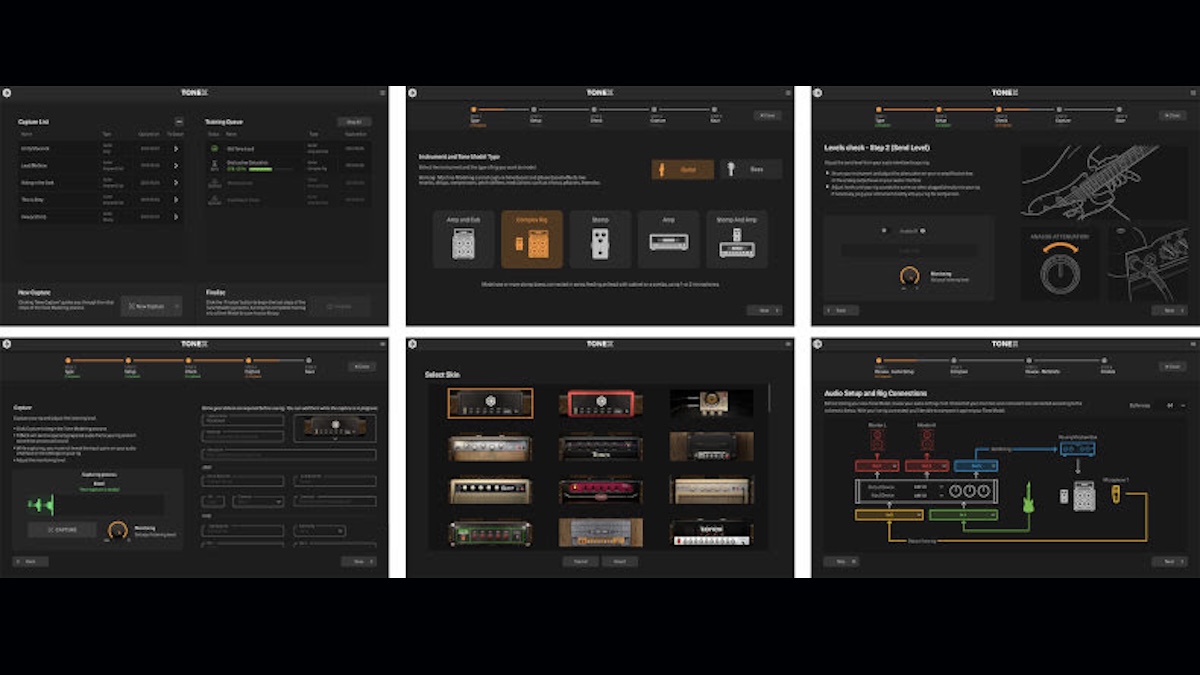Click the play arrow on first capture row
The image size is (1200, 675).
176,149
